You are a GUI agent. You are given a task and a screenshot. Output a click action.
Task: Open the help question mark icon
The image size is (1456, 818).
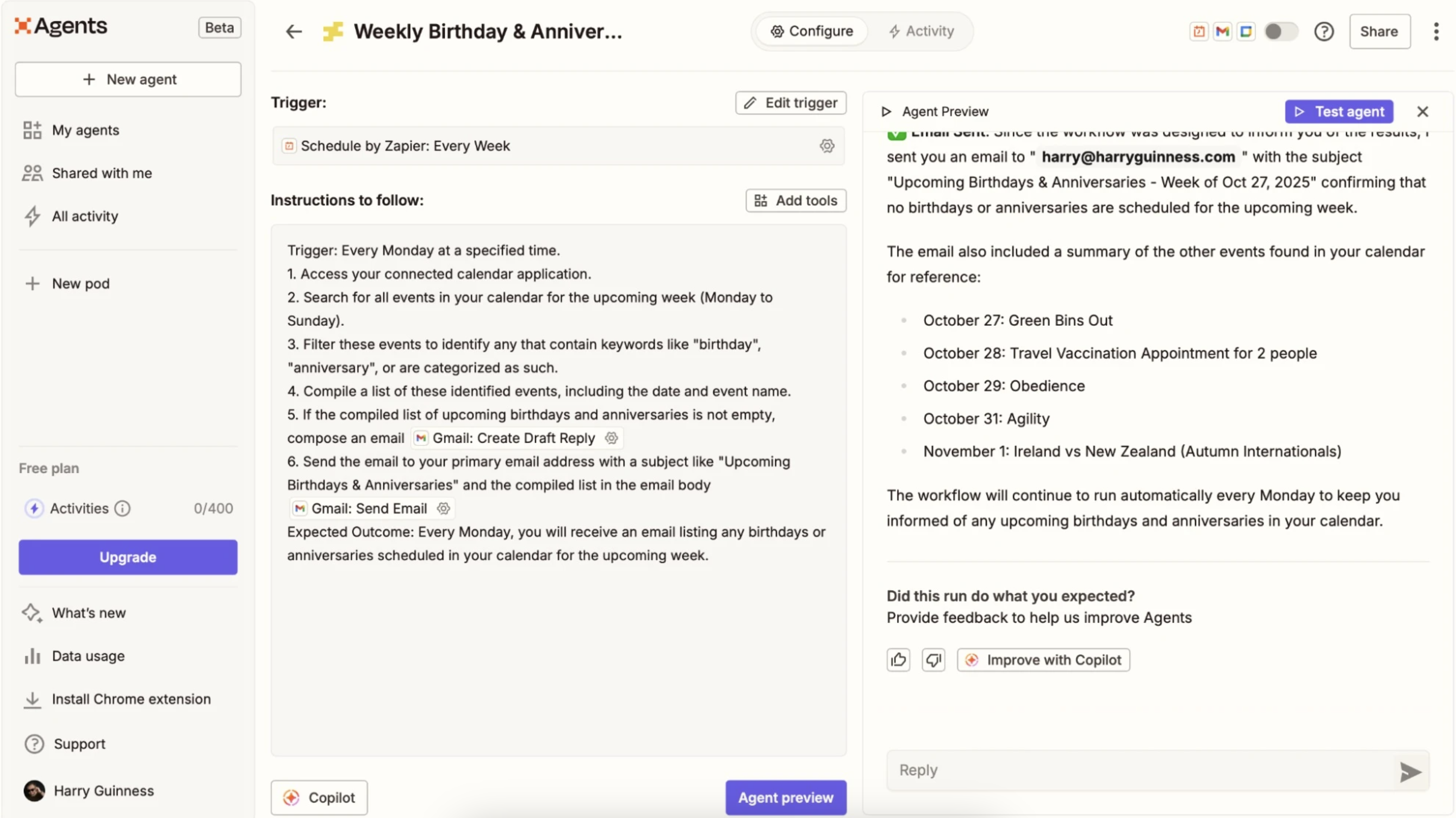(x=1324, y=31)
